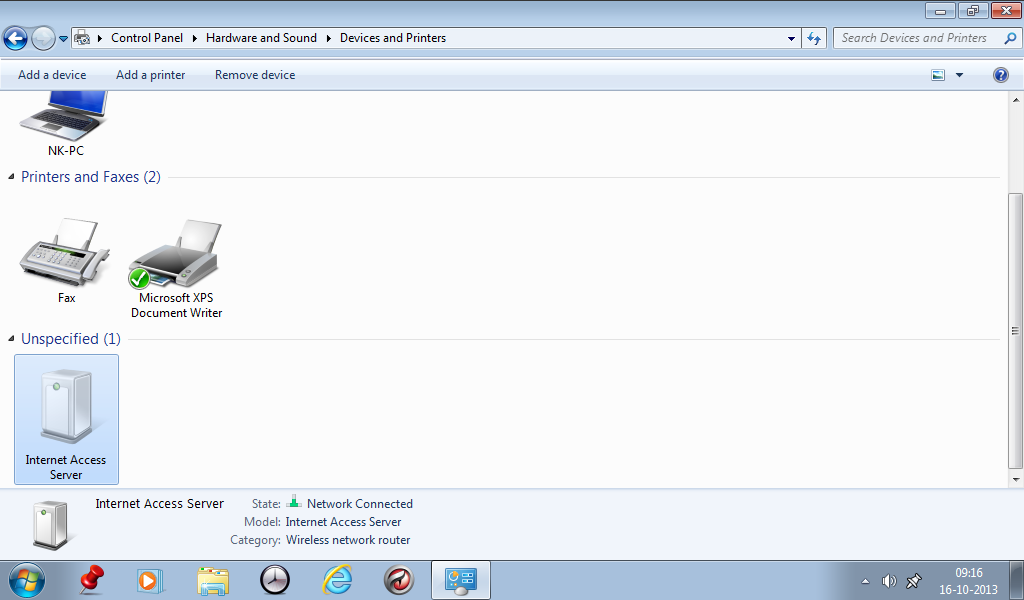Click the Control Panel taskbar button
1024x600 pixels.
[x=461, y=580]
